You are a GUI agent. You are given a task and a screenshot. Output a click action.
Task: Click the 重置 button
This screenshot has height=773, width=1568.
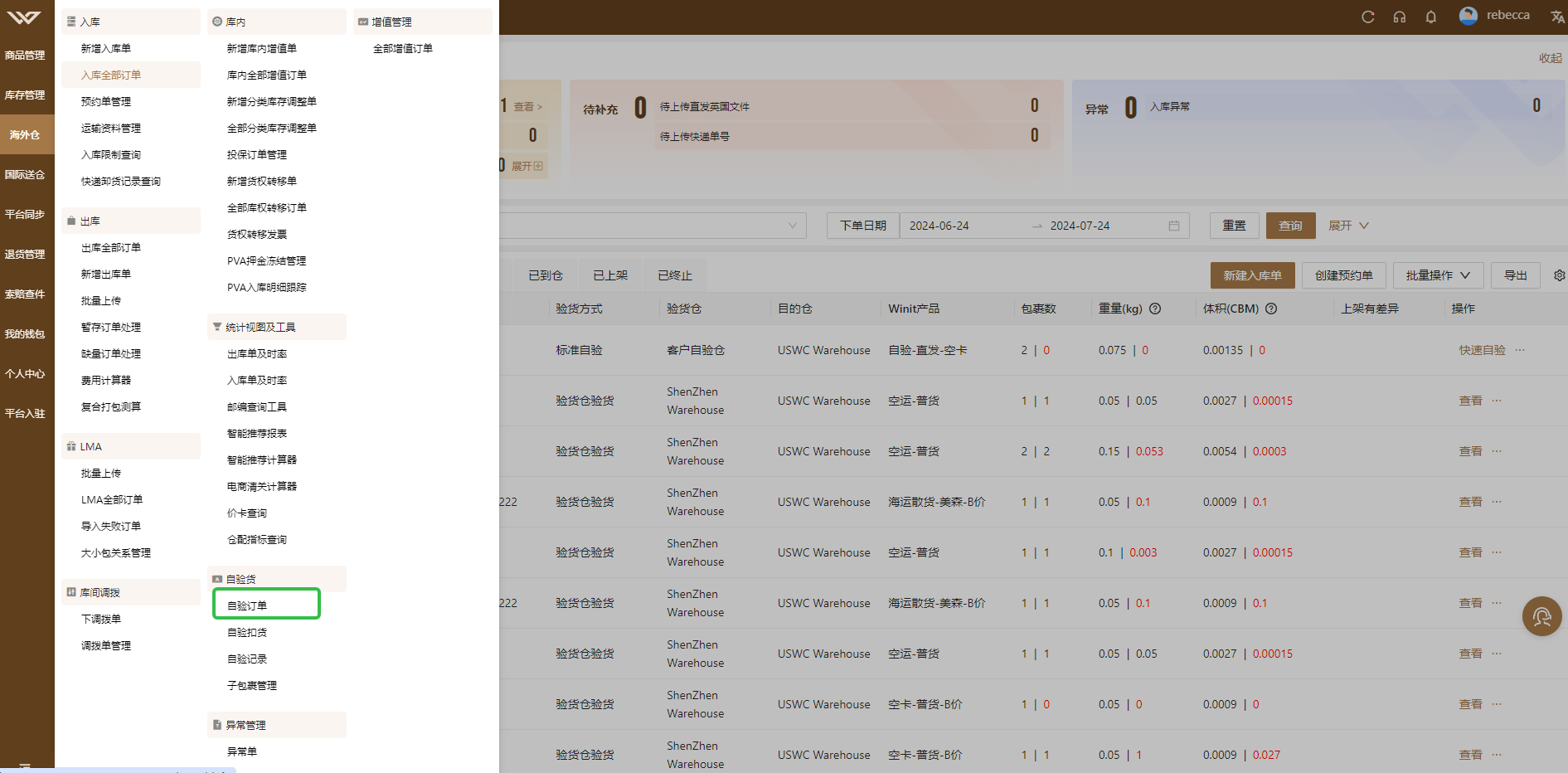(x=1234, y=226)
